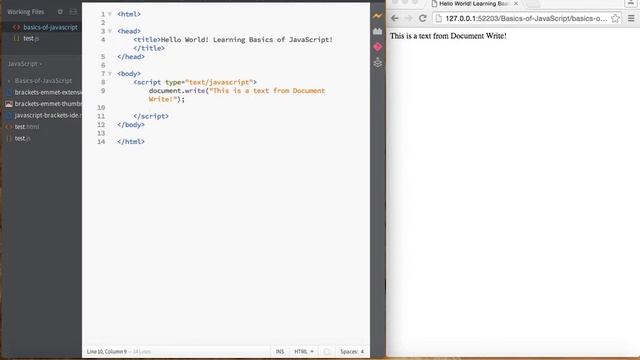The width and height of the screenshot is (640, 360).
Task: Click the image icon next to brackets-emmet-thumb
Action: tap(9, 104)
